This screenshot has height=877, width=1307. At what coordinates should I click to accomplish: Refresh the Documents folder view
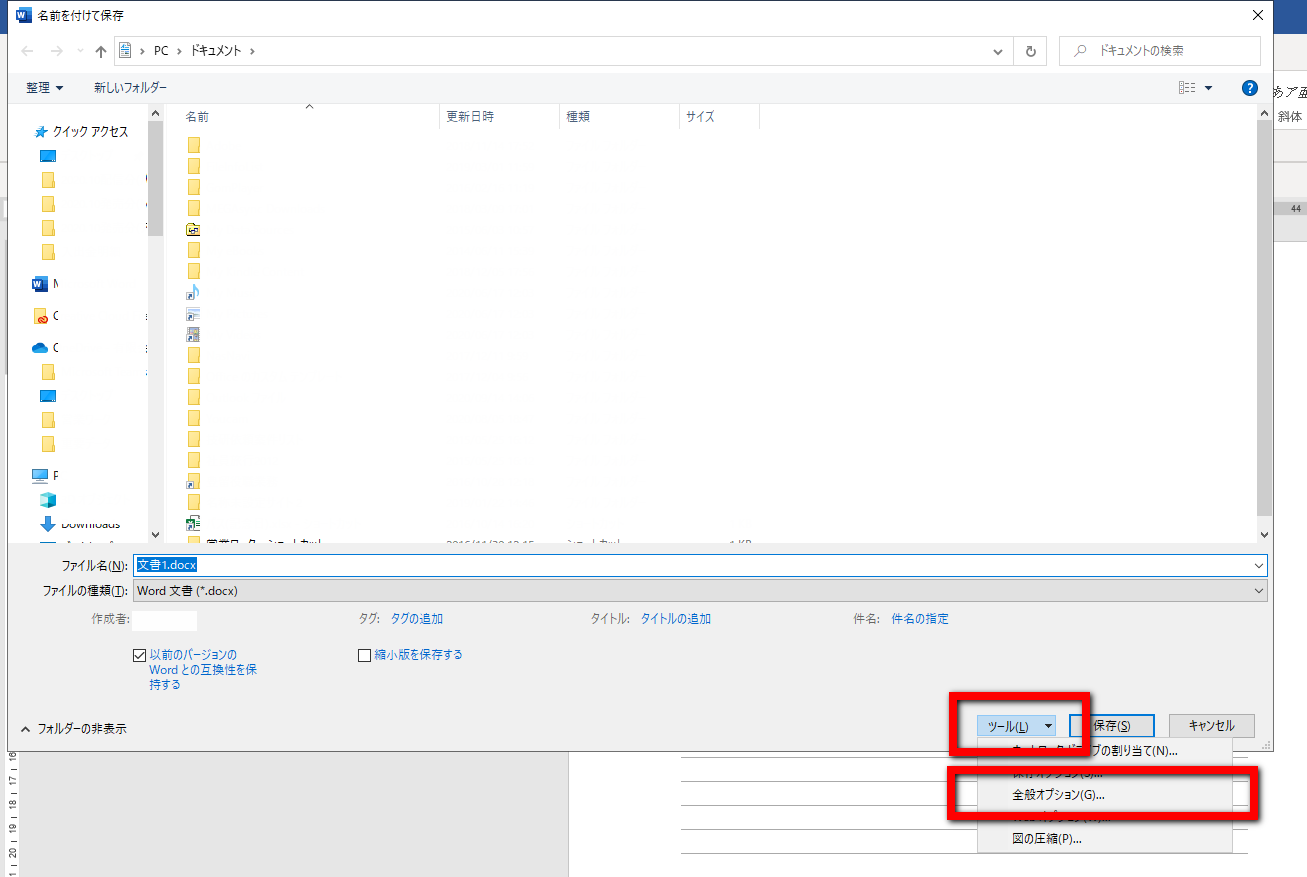point(1030,51)
